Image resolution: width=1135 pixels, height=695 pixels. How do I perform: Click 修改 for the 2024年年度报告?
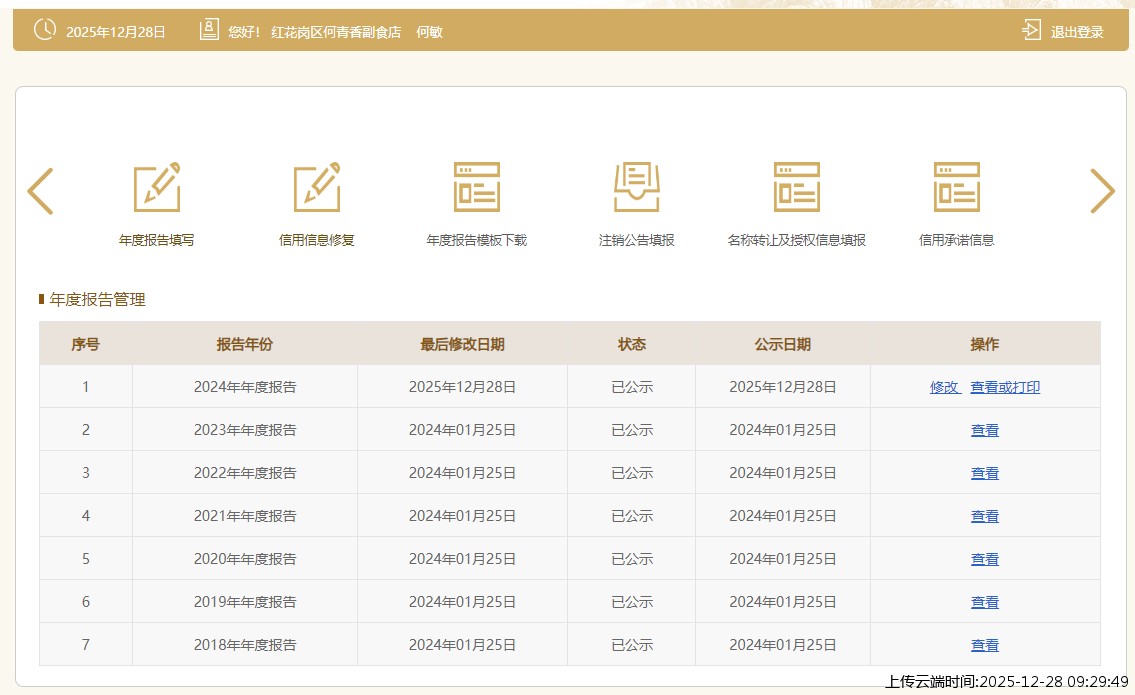click(944, 387)
